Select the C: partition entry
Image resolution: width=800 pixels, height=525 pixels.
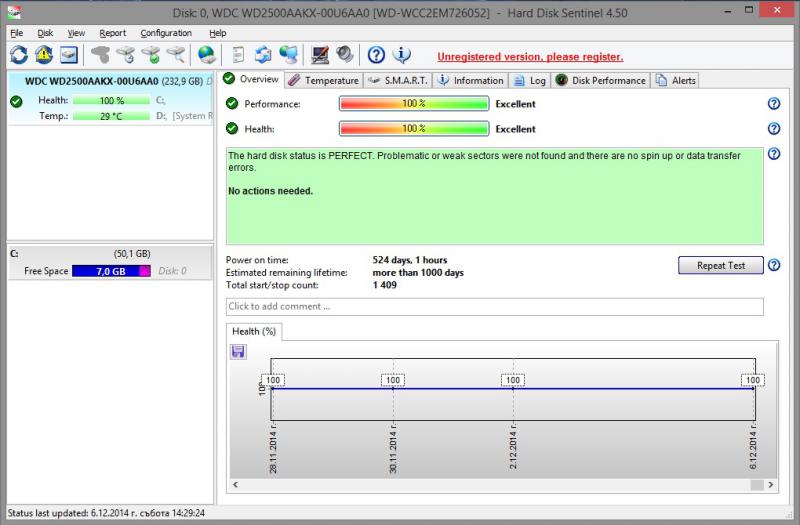110,262
